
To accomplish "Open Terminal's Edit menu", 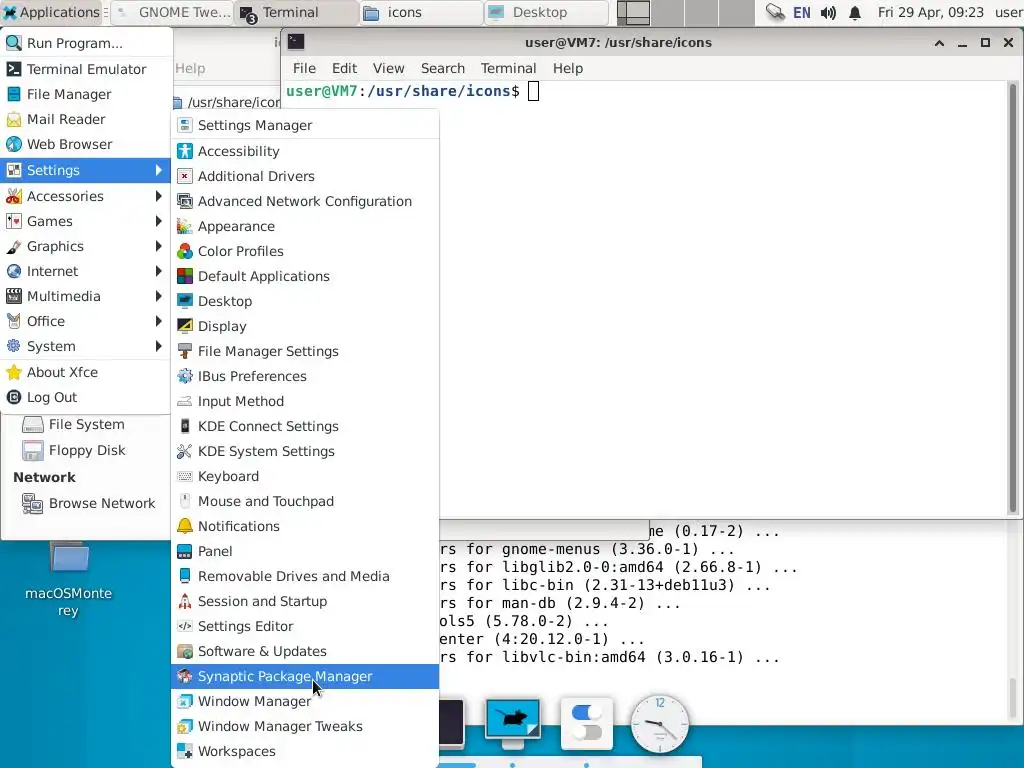I will (344, 68).
